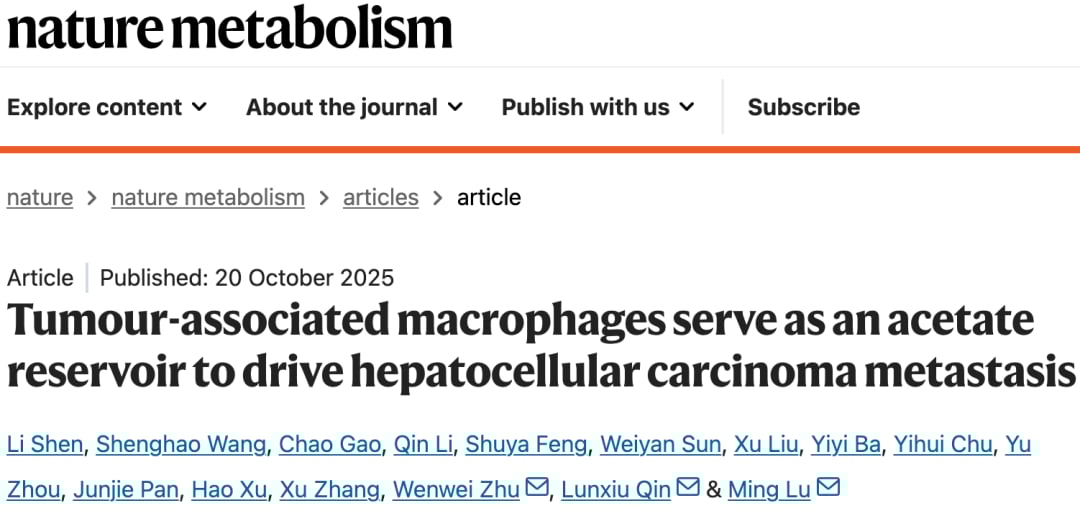Expand the Explore content dropdown
Screen dimensions: 1080x511
click(107, 107)
